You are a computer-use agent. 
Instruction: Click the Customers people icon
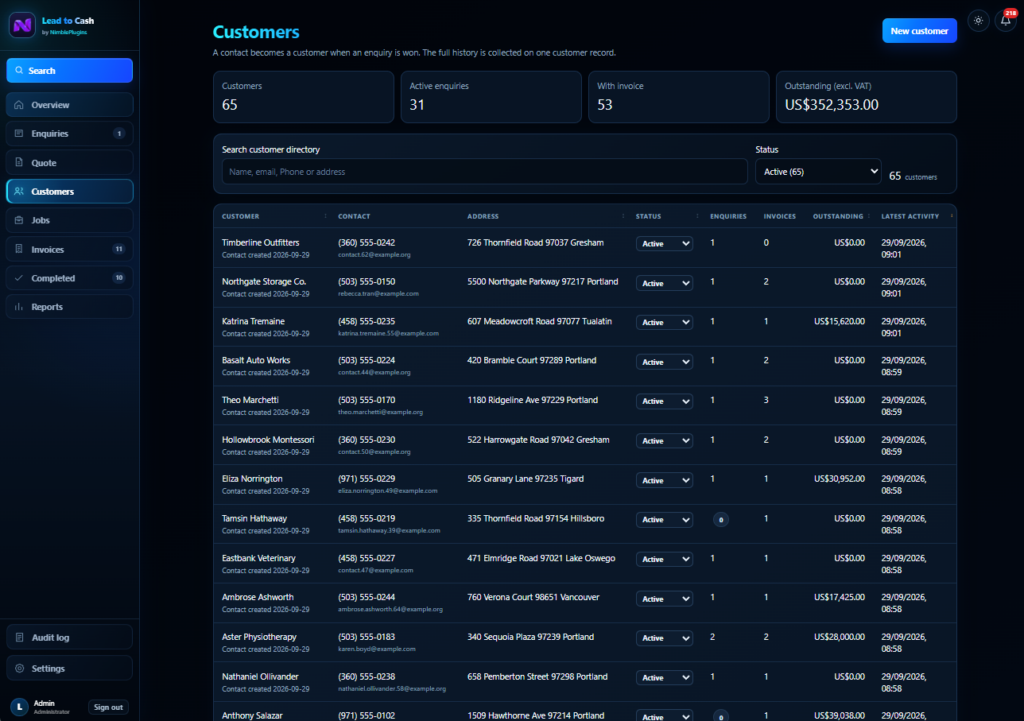pos(19,191)
